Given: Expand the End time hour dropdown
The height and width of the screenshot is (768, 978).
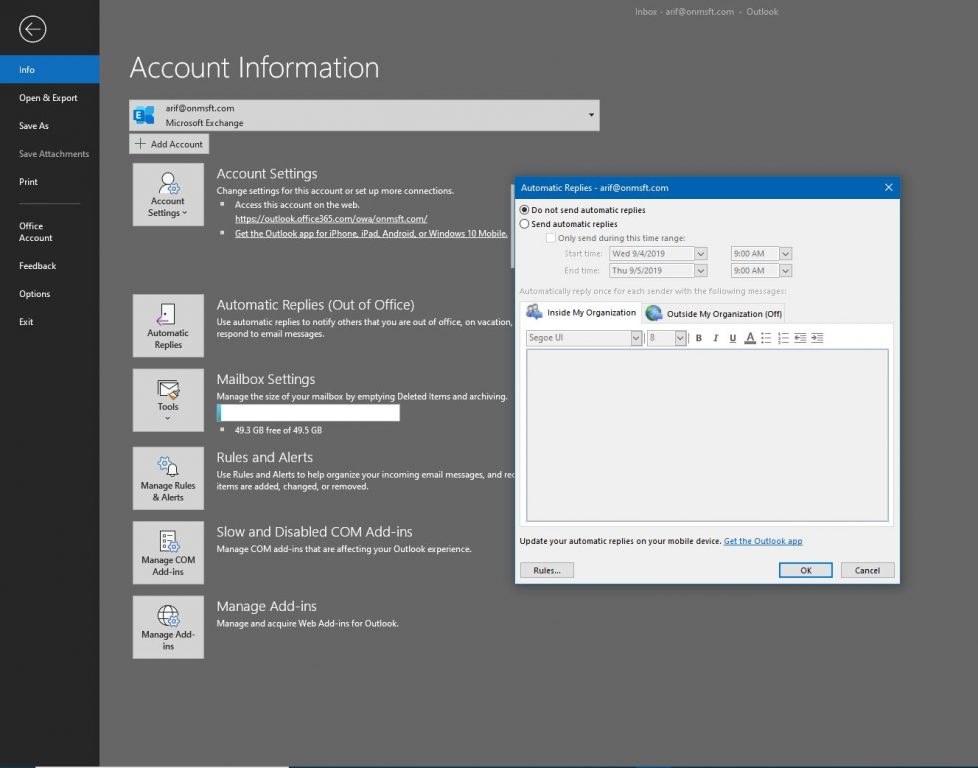Looking at the screenshot, I should [x=787, y=270].
